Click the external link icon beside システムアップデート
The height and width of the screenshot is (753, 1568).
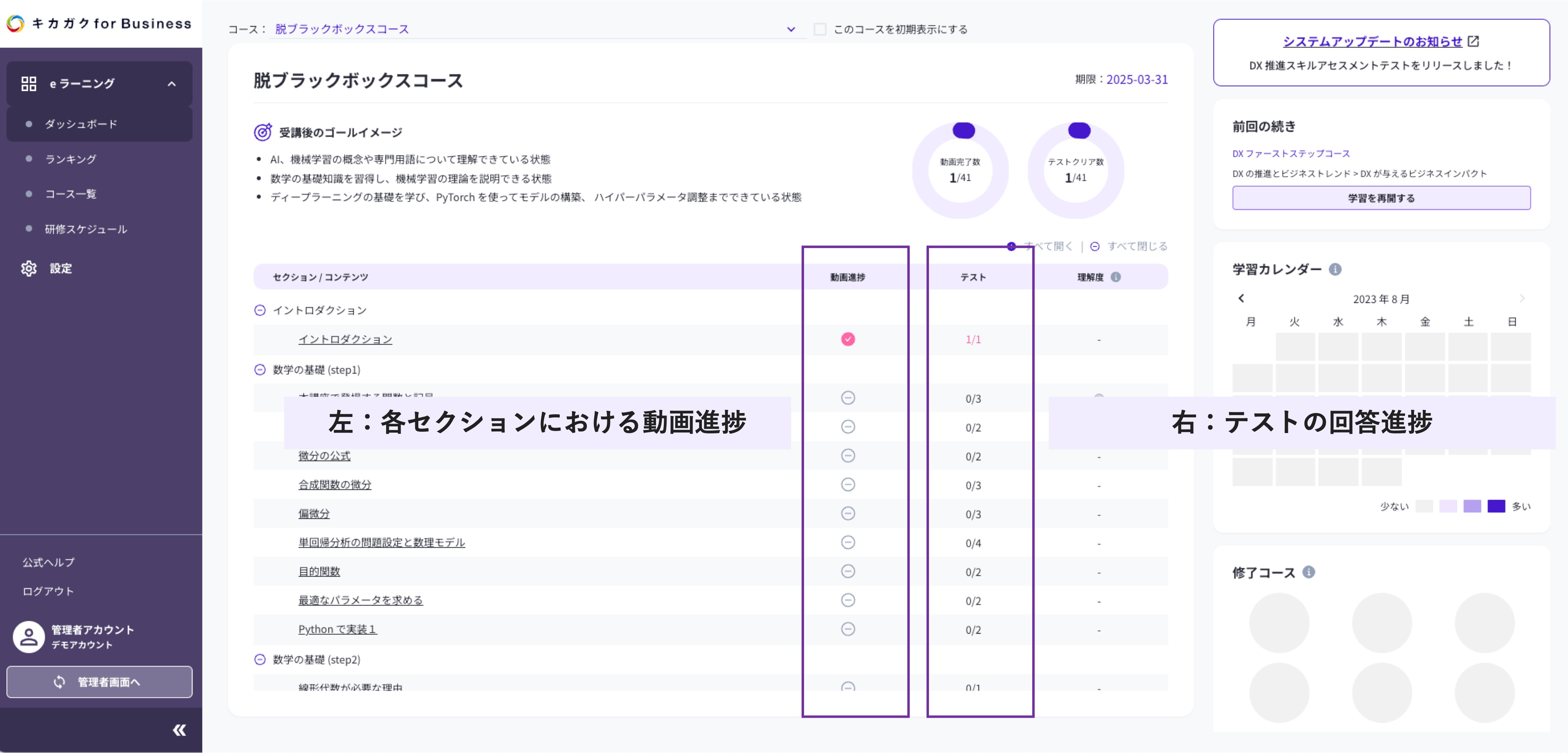click(x=1473, y=41)
